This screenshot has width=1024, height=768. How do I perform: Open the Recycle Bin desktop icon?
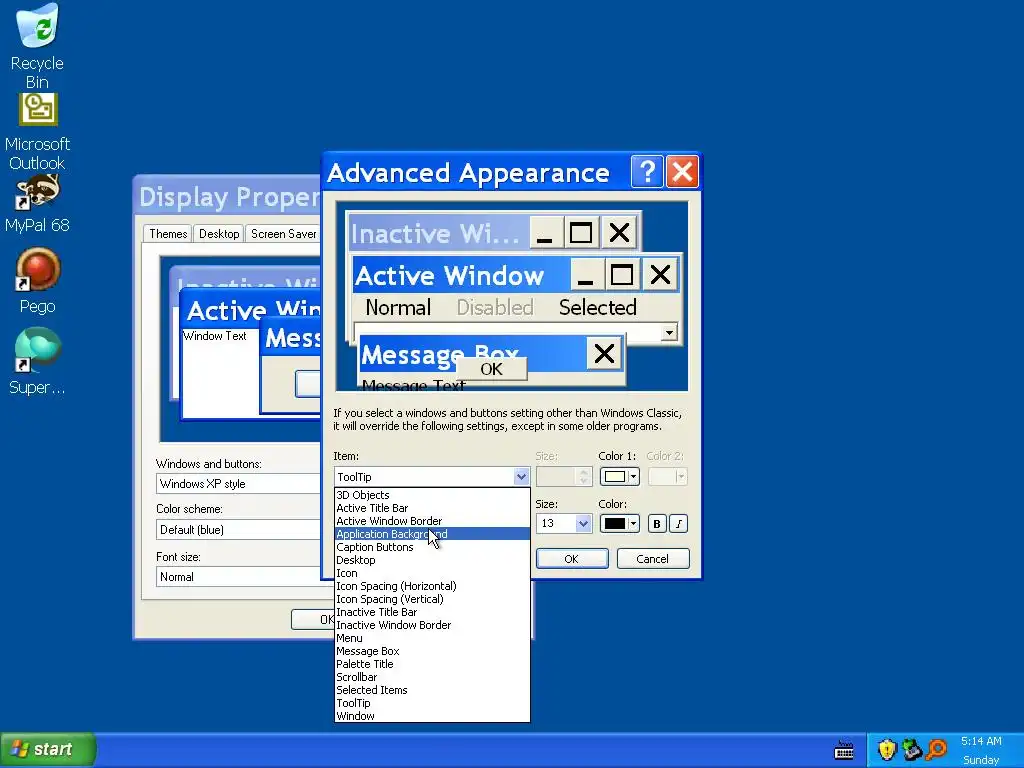(x=37, y=46)
